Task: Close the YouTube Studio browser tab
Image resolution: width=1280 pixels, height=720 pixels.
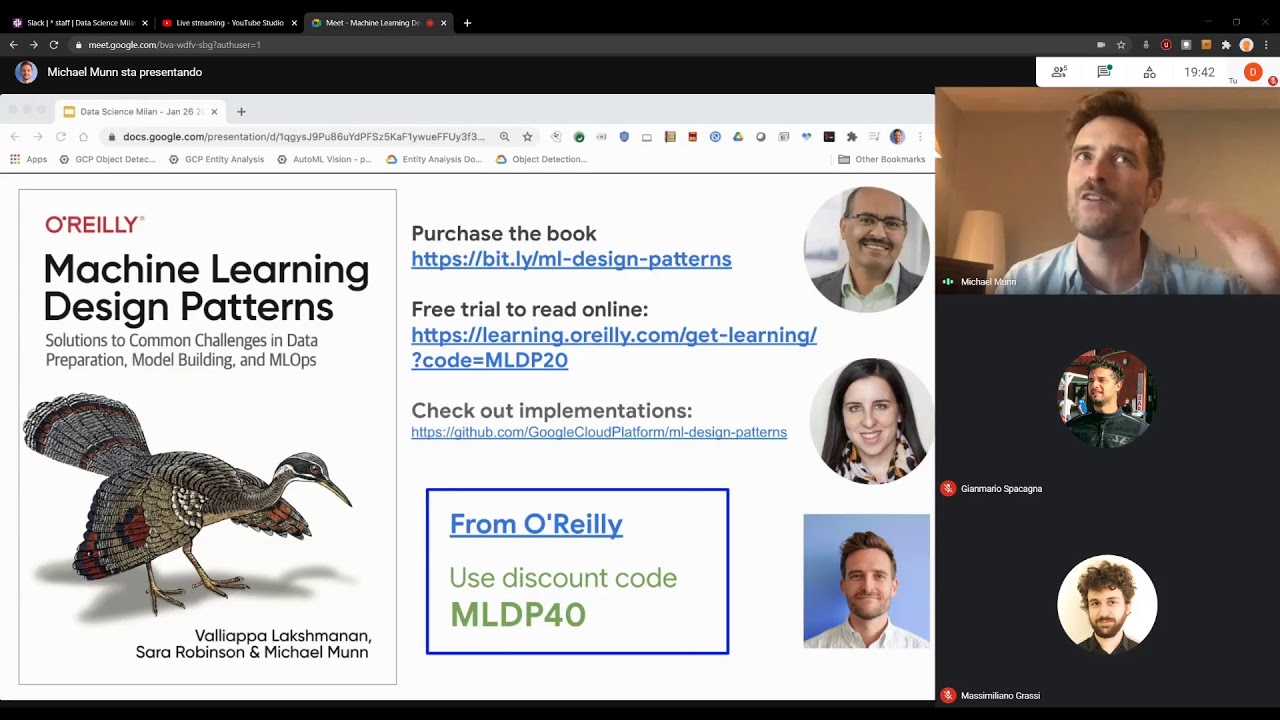Action: click(294, 22)
